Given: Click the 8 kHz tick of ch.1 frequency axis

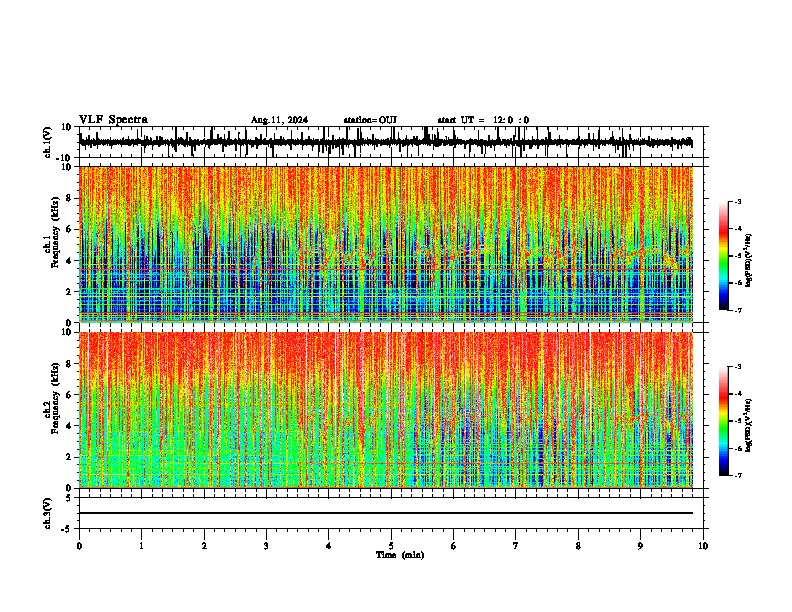Looking at the screenshot, I should coord(70,198).
